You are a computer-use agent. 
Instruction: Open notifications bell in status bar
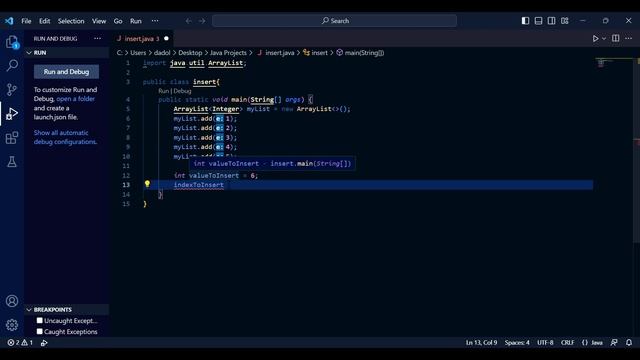629,342
